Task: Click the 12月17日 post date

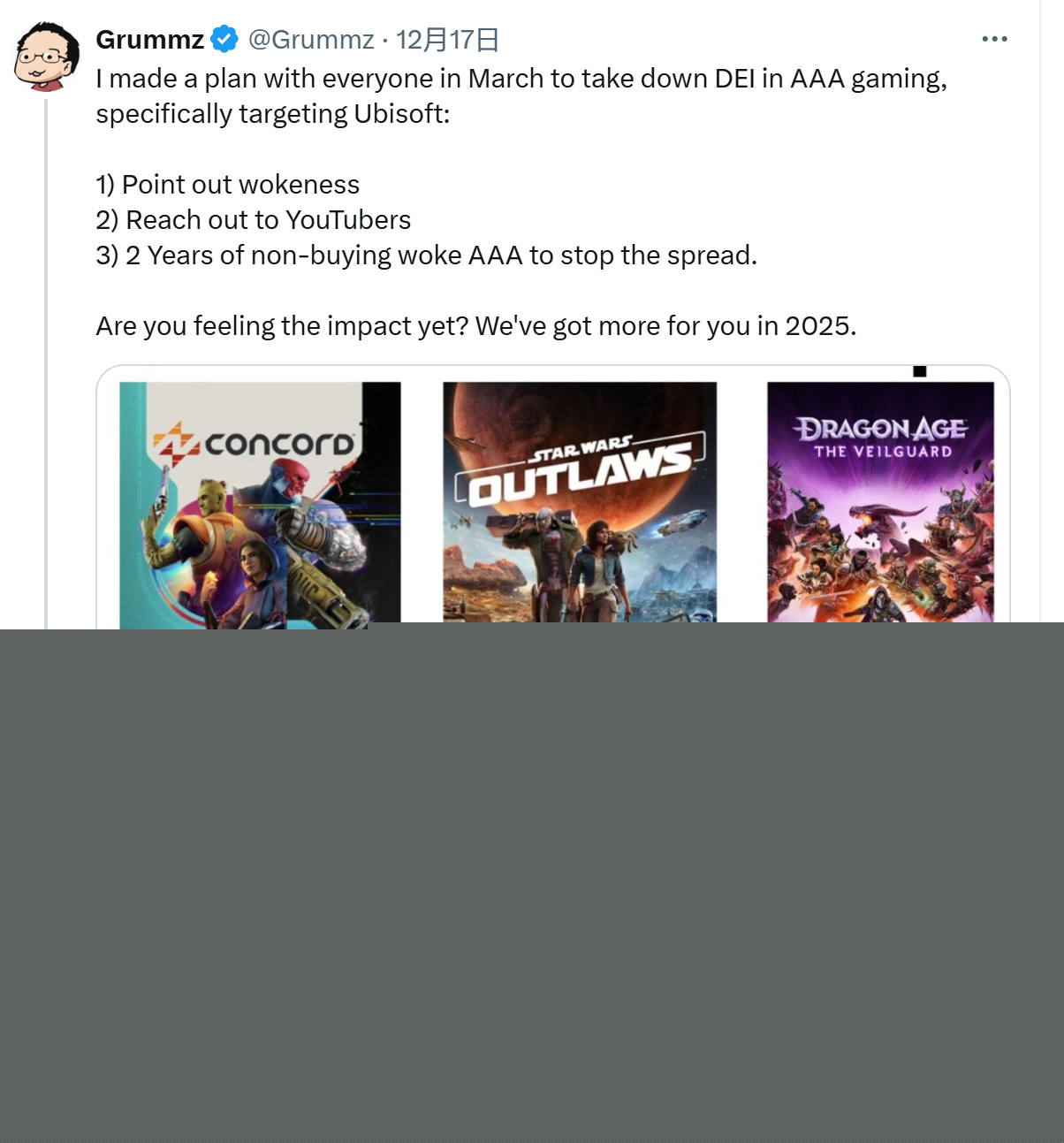Action: pos(447,40)
